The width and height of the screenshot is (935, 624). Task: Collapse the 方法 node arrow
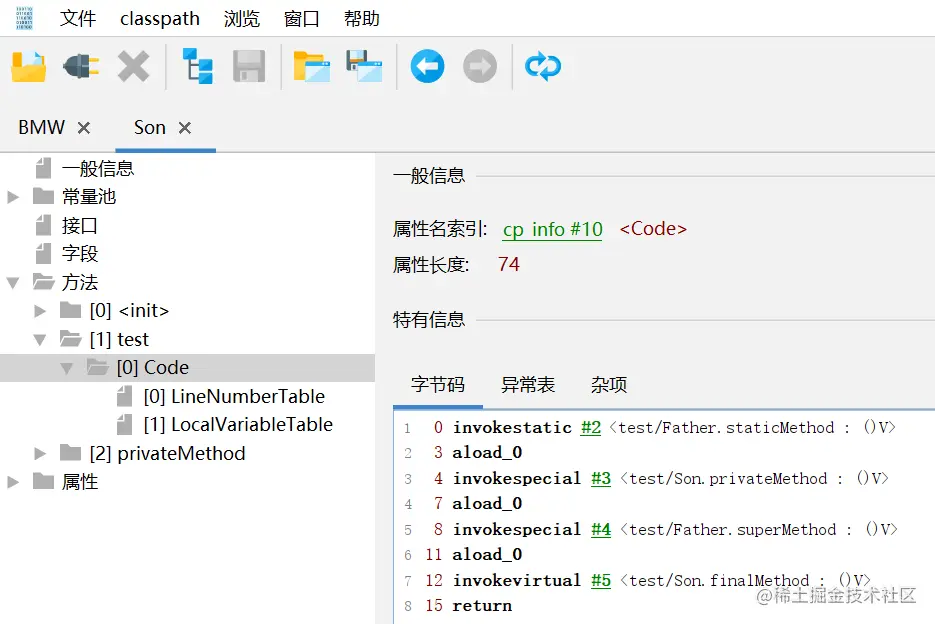point(13,283)
